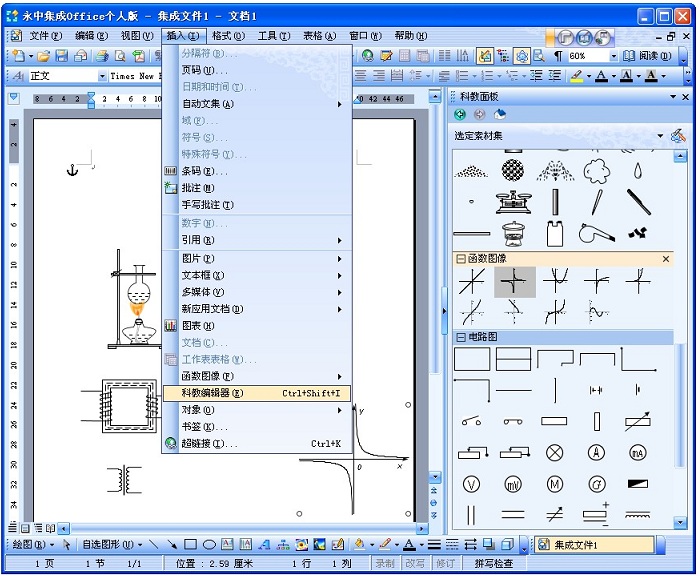Close the 函数图像 section with X
700x576 pixels.
click(666, 259)
